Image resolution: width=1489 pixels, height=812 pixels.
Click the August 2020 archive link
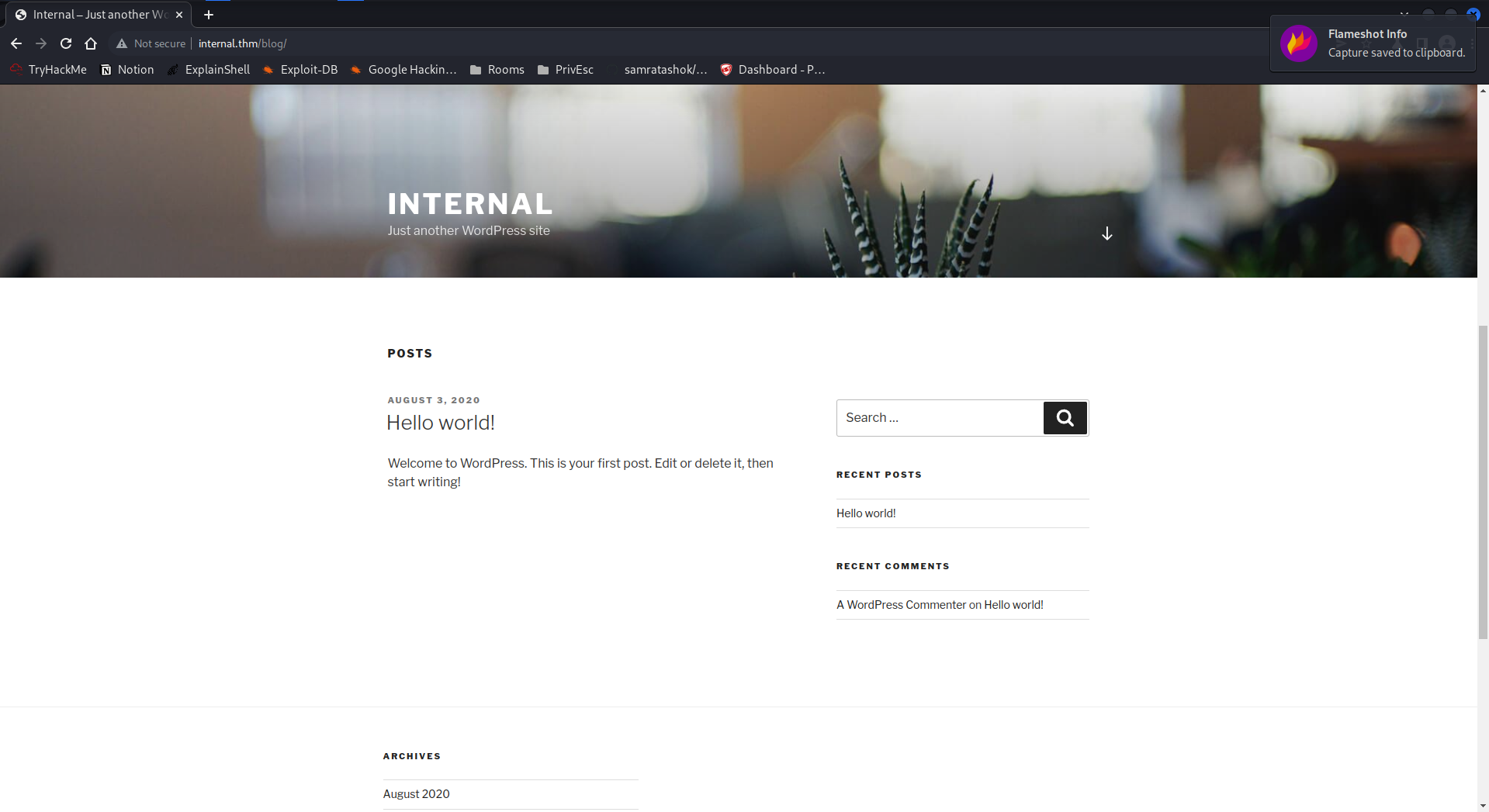(416, 794)
